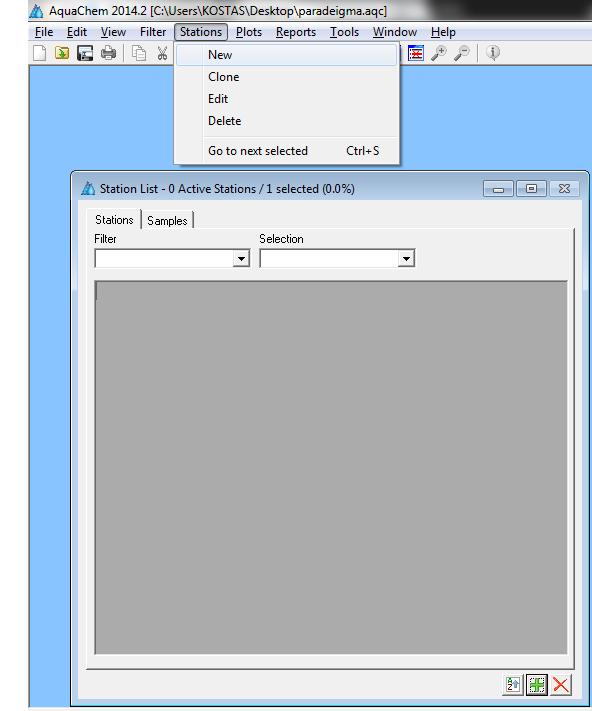Switch to the Stations tab
This screenshot has width=592, height=711.
[x=114, y=220]
